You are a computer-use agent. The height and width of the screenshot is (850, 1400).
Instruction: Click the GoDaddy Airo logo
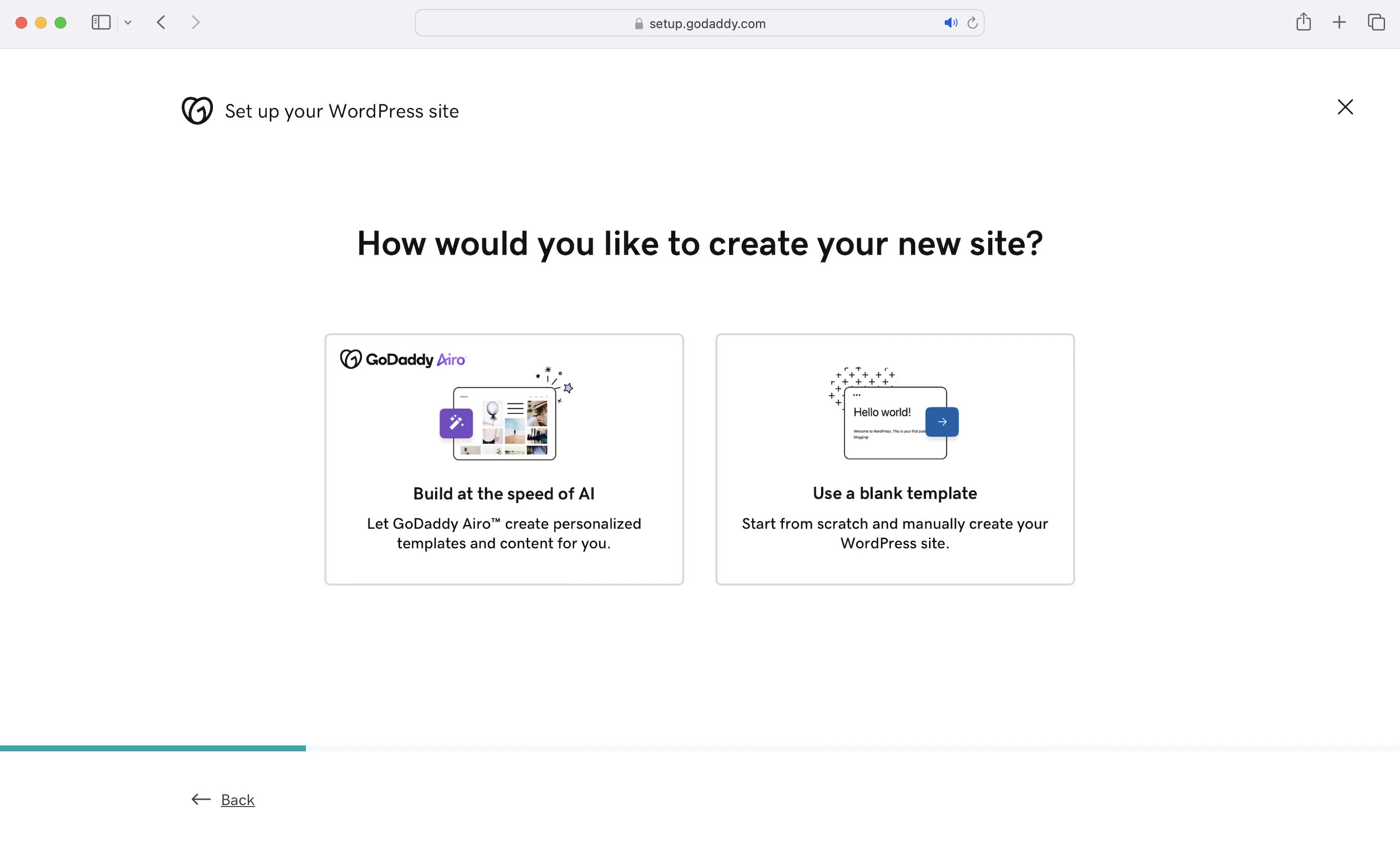pyautogui.click(x=403, y=359)
